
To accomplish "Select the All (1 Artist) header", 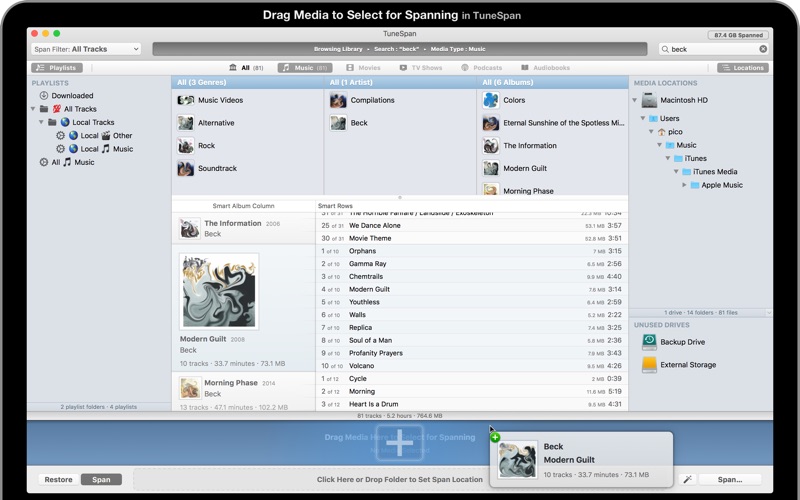I will coord(400,82).
